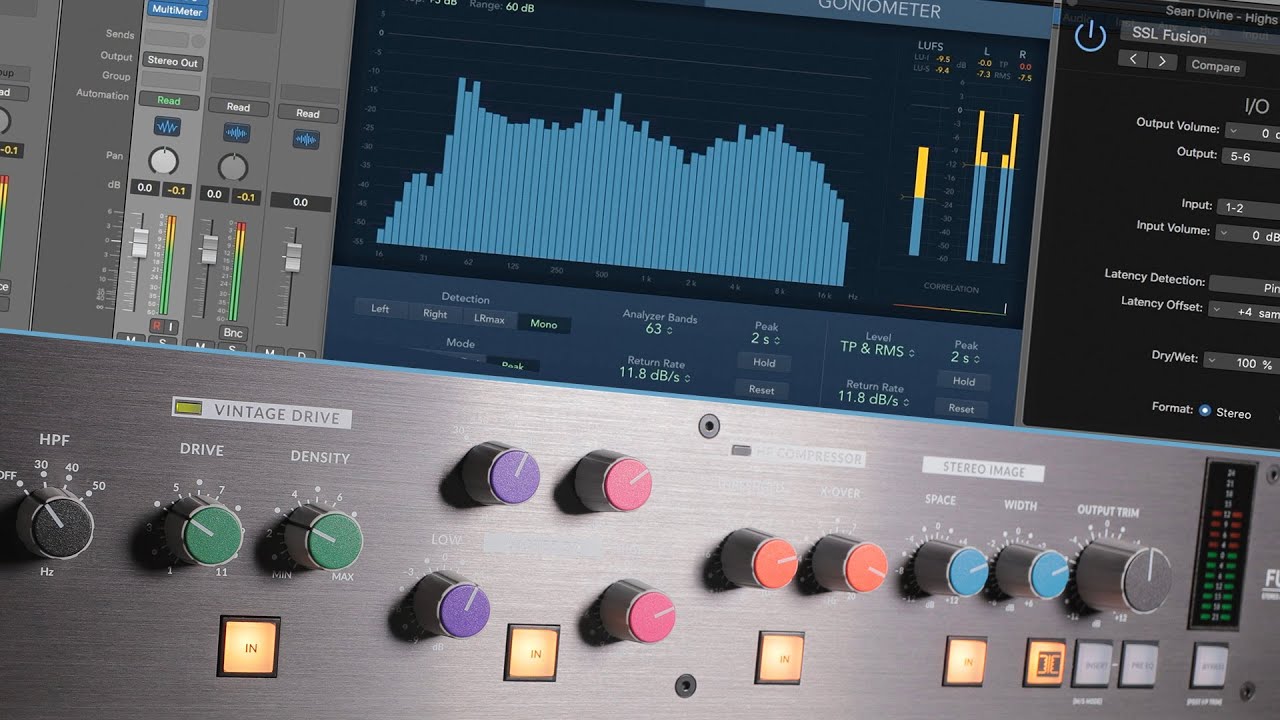1280x720 pixels.
Task: Select Peak analyzer mode
Action: pyautogui.click(x=512, y=365)
